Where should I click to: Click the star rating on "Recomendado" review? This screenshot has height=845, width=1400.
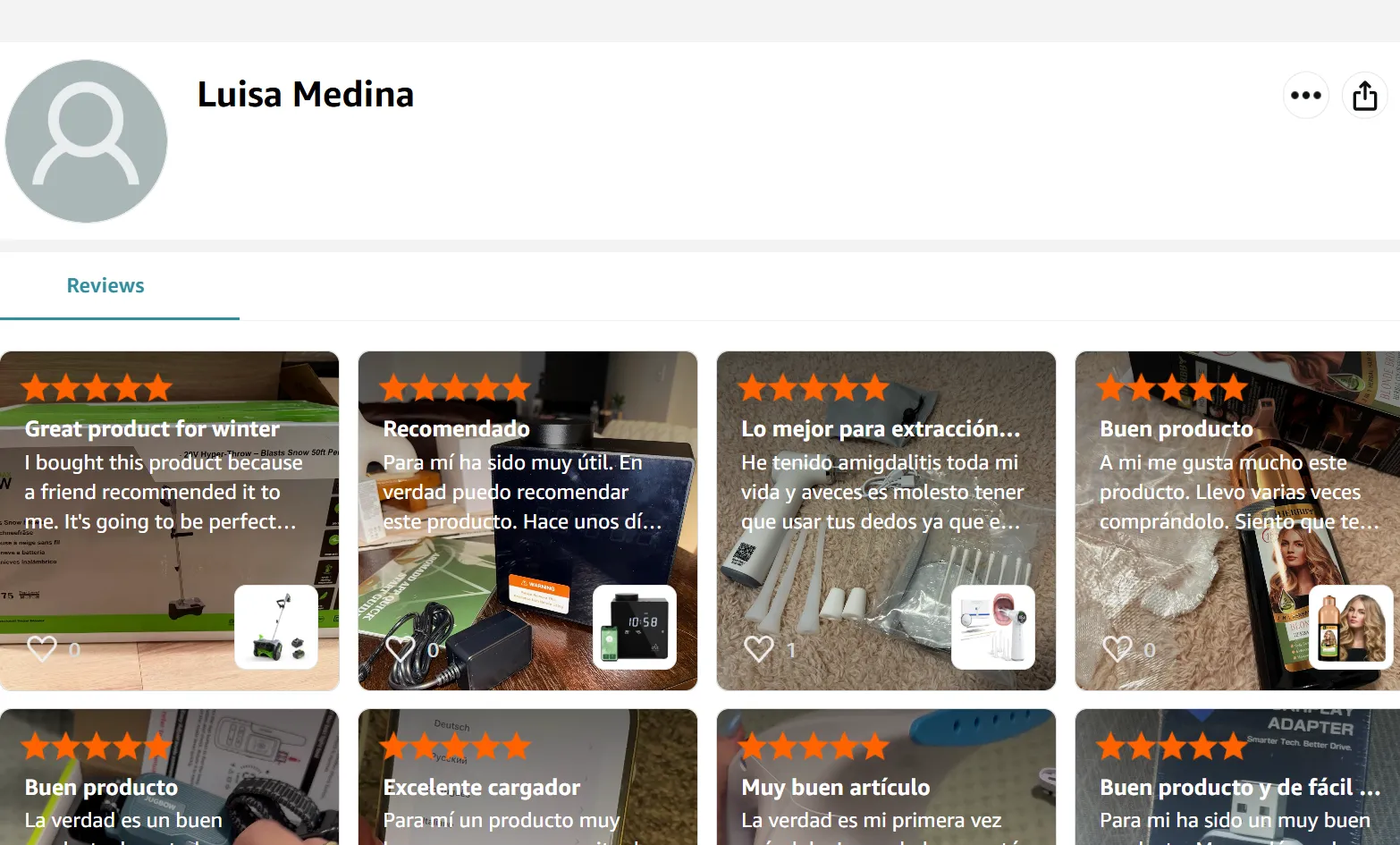coord(455,388)
